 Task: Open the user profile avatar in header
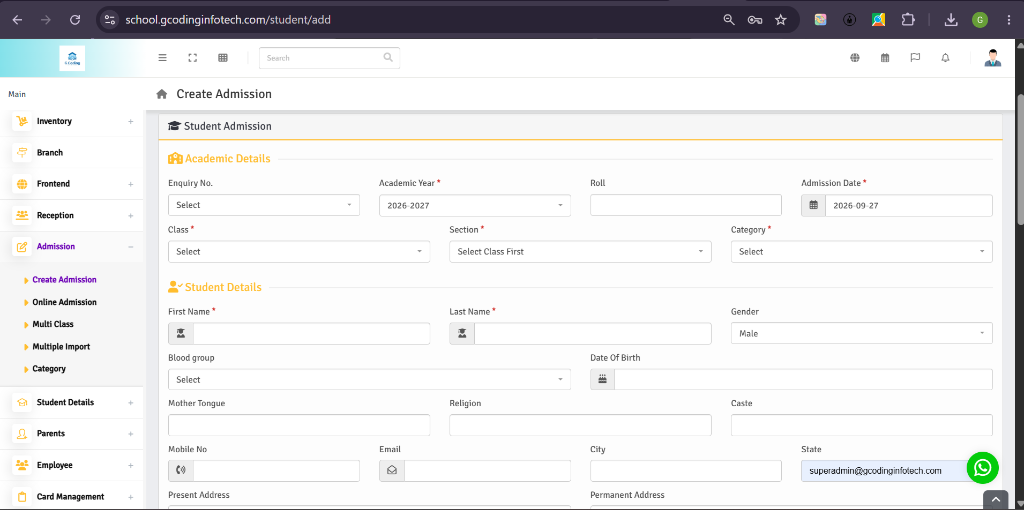993,57
